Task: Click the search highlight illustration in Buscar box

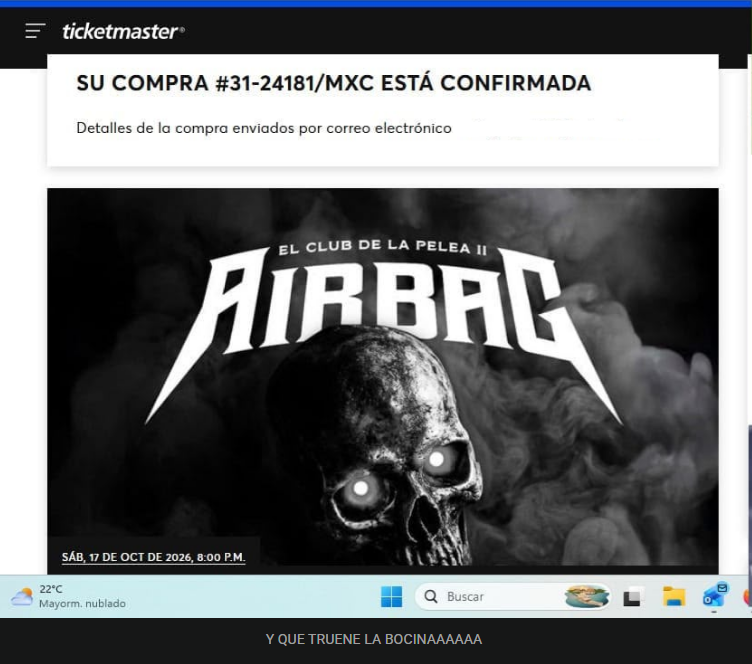Action: (x=587, y=596)
